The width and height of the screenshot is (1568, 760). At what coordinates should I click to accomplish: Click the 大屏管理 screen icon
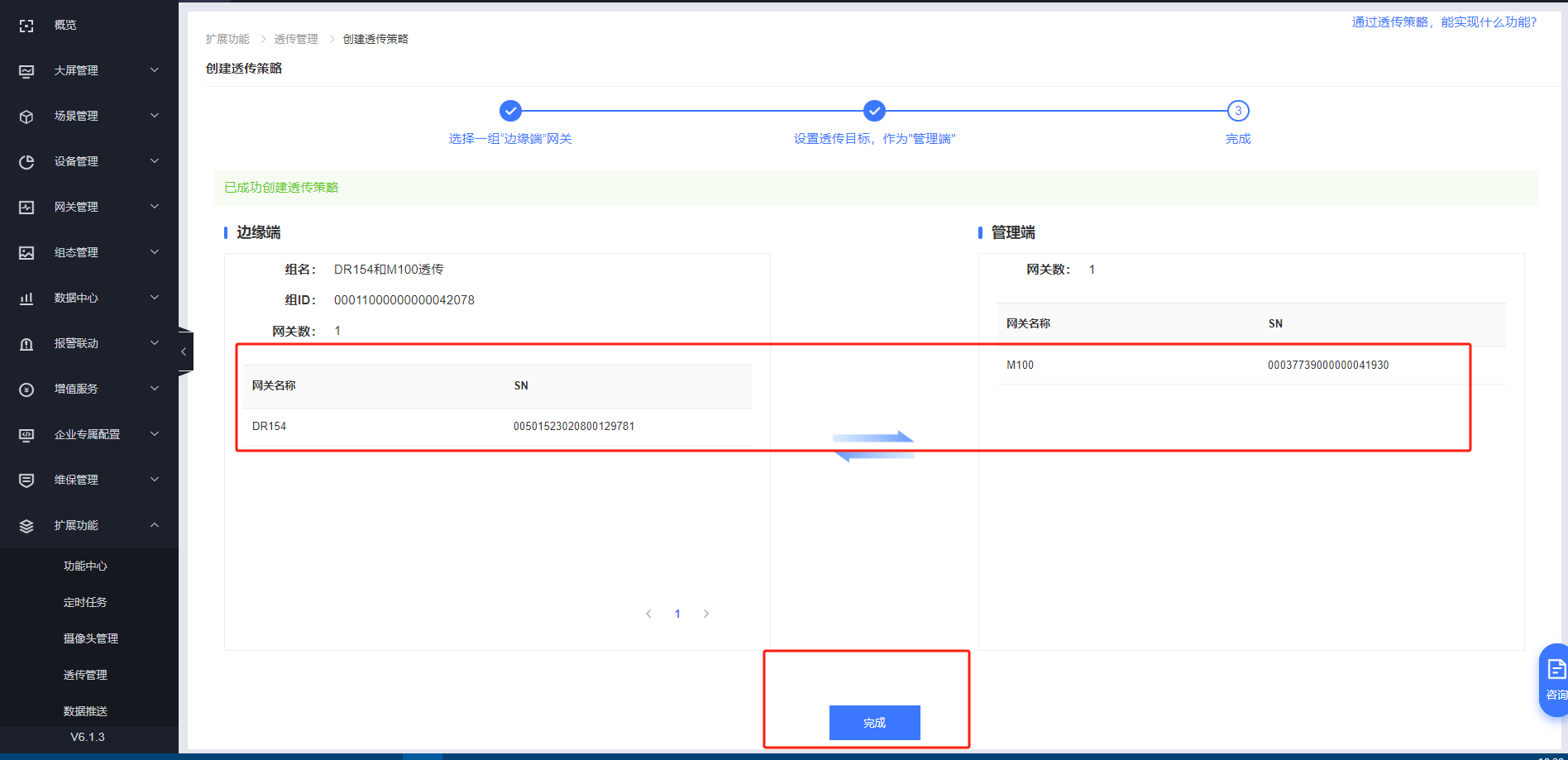click(x=26, y=71)
